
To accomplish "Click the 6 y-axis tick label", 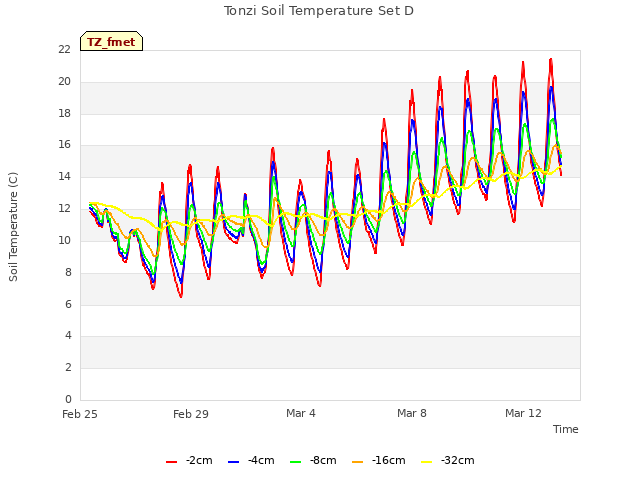I will click(x=68, y=304).
